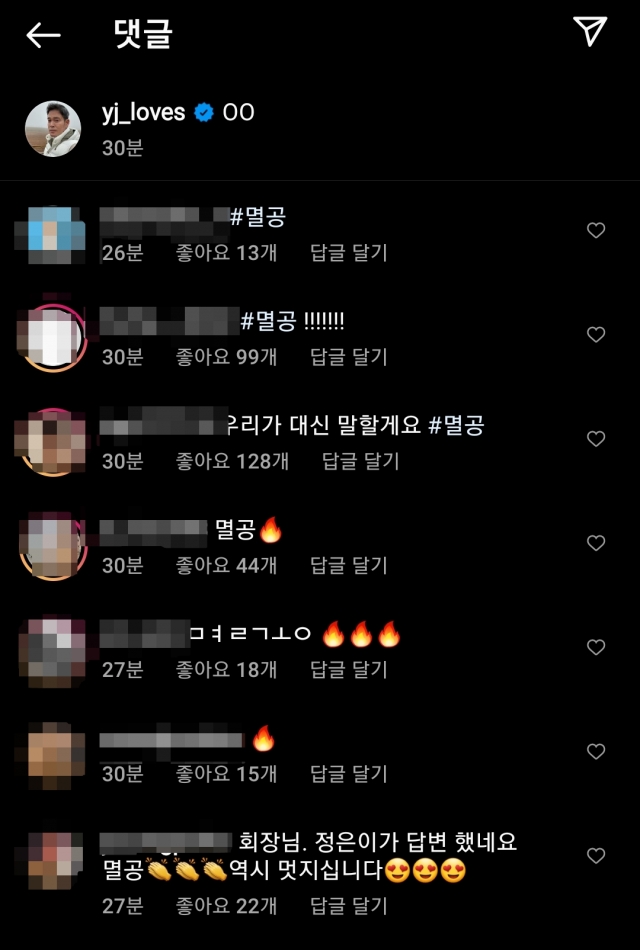Like the #멸공 !!!!!!! comment
The height and width of the screenshot is (950, 640).
pyautogui.click(x=596, y=334)
